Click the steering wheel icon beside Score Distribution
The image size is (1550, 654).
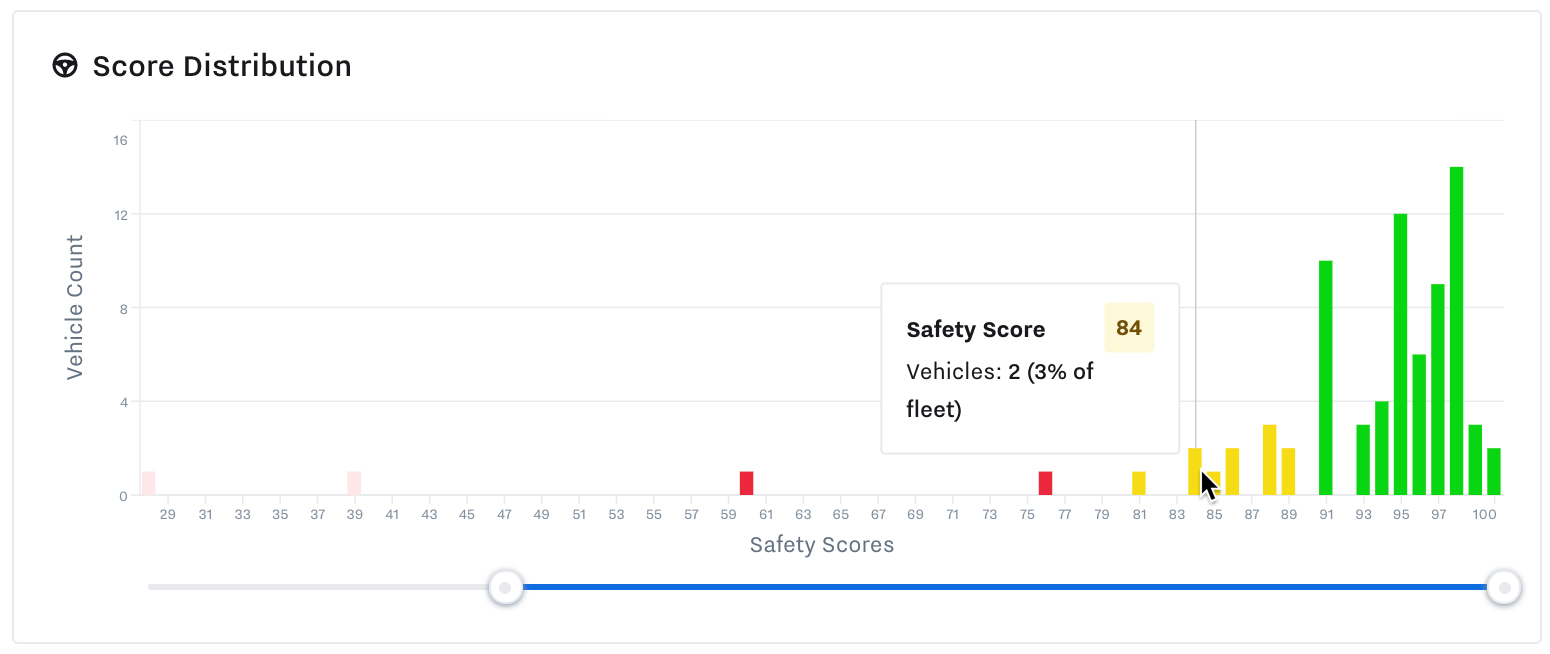click(x=65, y=66)
